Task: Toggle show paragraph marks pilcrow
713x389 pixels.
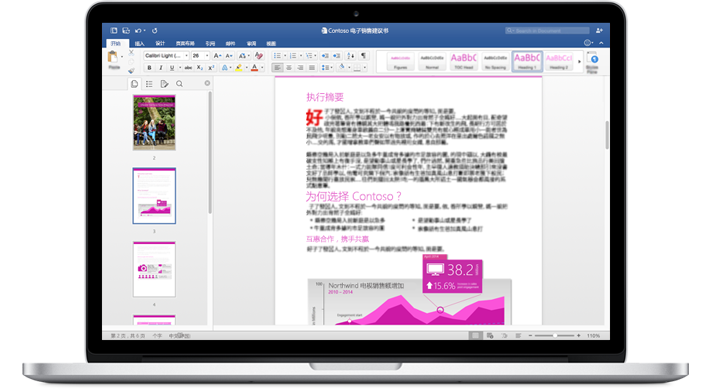Action: tap(363, 56)
